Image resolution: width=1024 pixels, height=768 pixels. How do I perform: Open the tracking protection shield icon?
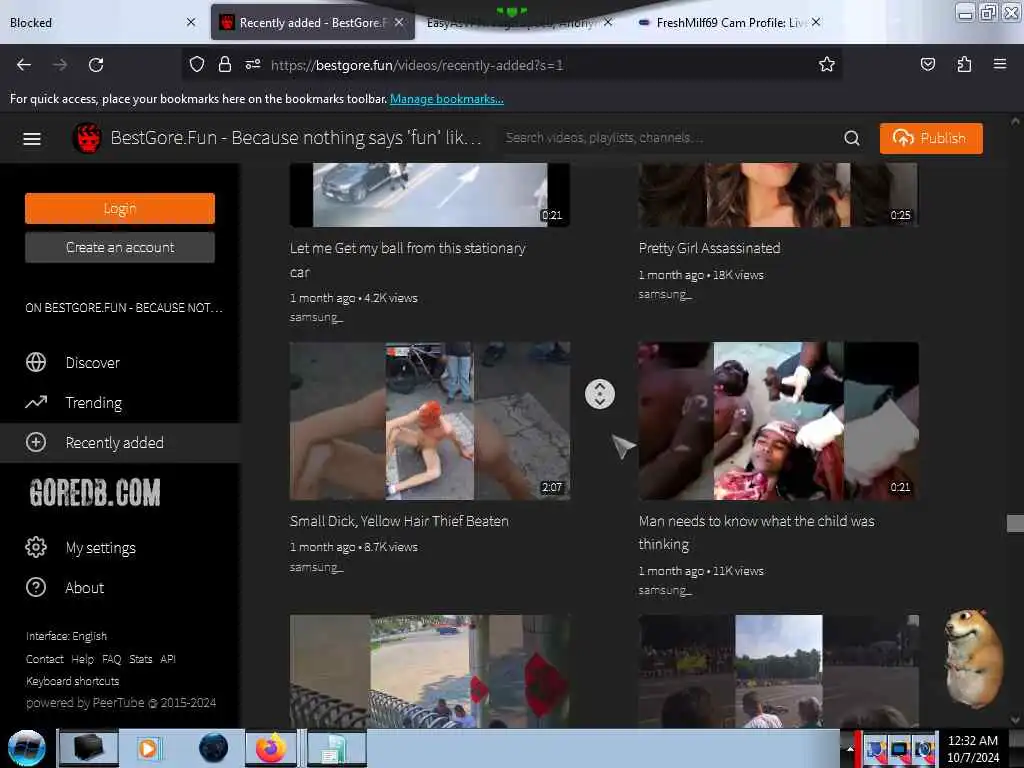(x=197, y=65)
